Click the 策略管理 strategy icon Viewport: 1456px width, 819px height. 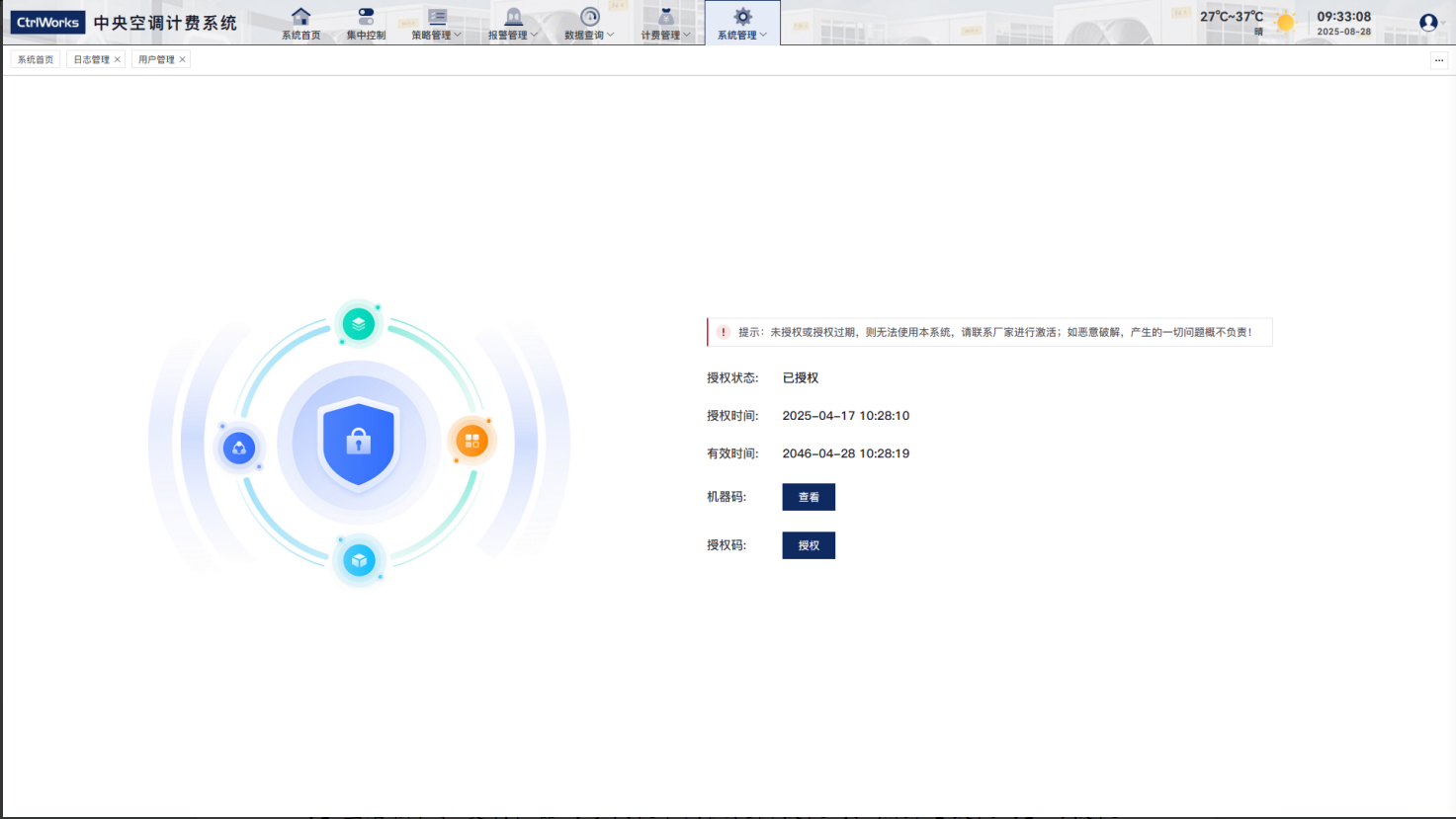tap(437, 17)
